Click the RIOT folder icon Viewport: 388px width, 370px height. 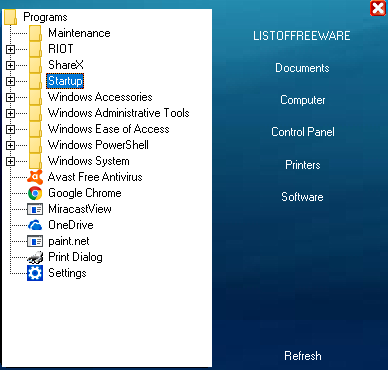click(x=35, y=49)
